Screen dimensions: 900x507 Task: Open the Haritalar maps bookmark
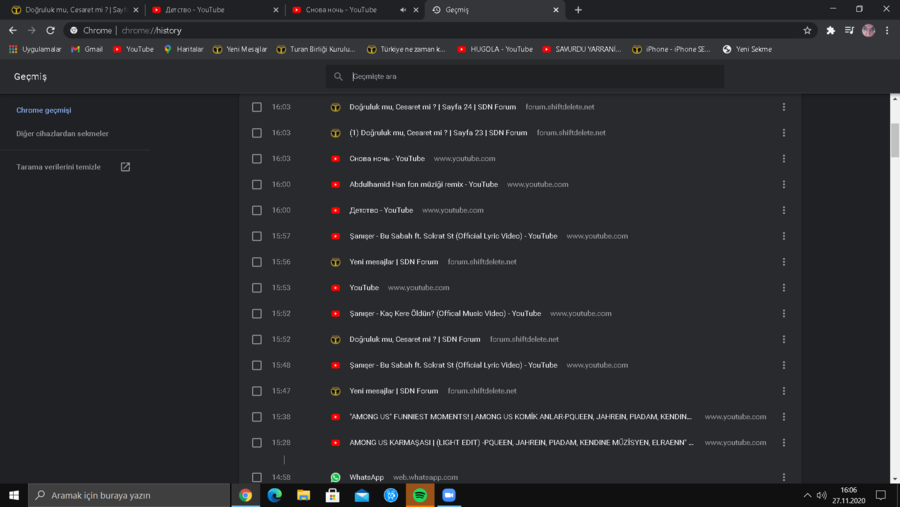click(x=184, y=49)
